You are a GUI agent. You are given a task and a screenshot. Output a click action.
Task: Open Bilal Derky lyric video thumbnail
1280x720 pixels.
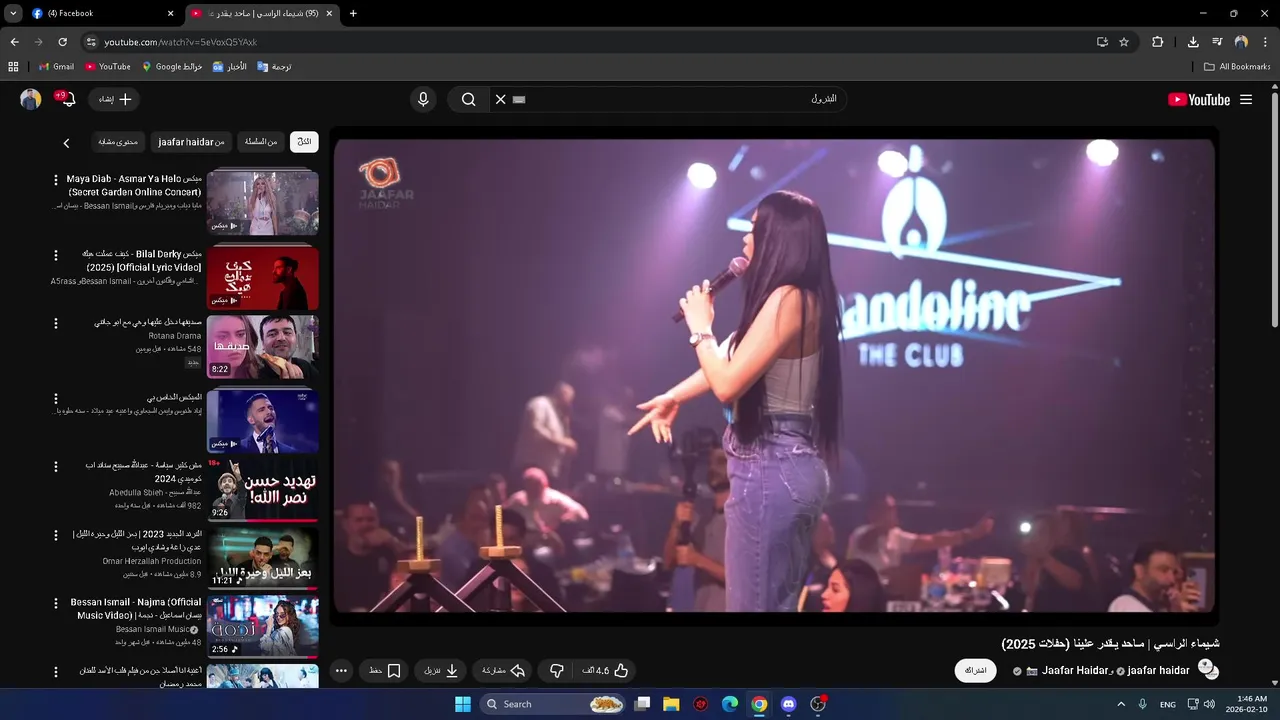click(263, 278)
